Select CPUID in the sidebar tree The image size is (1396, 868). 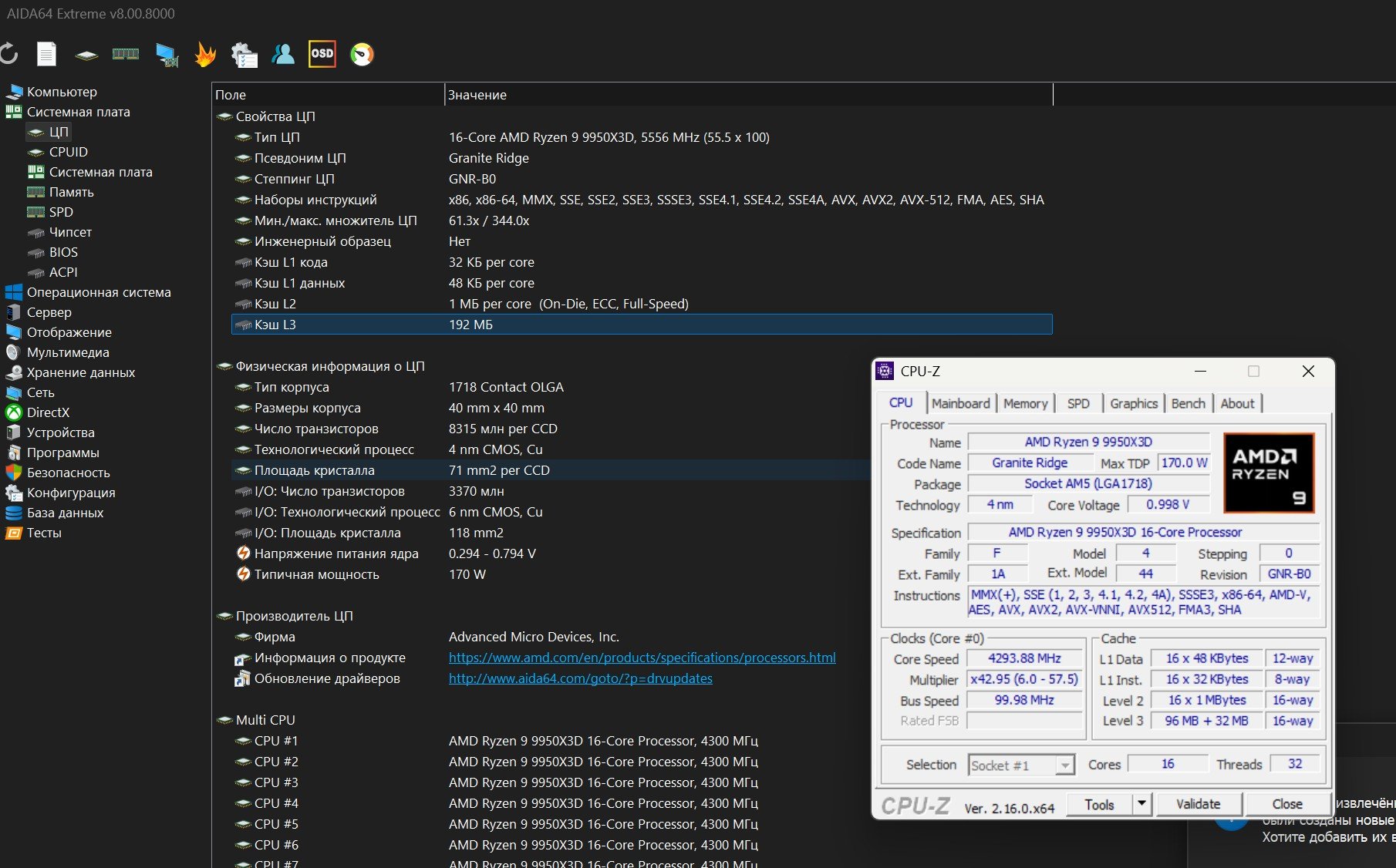pyautogui.click(x=68, y=152)
